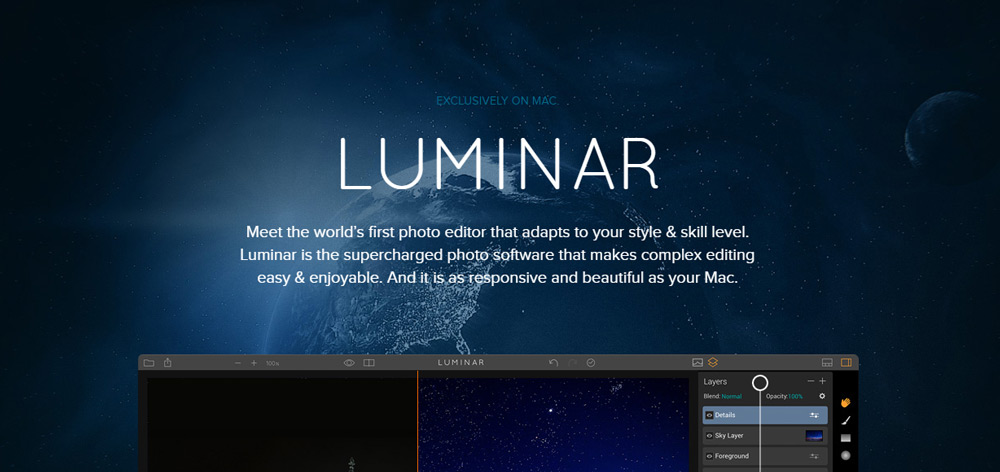Click the Undo arrow icon

[554, 363]
